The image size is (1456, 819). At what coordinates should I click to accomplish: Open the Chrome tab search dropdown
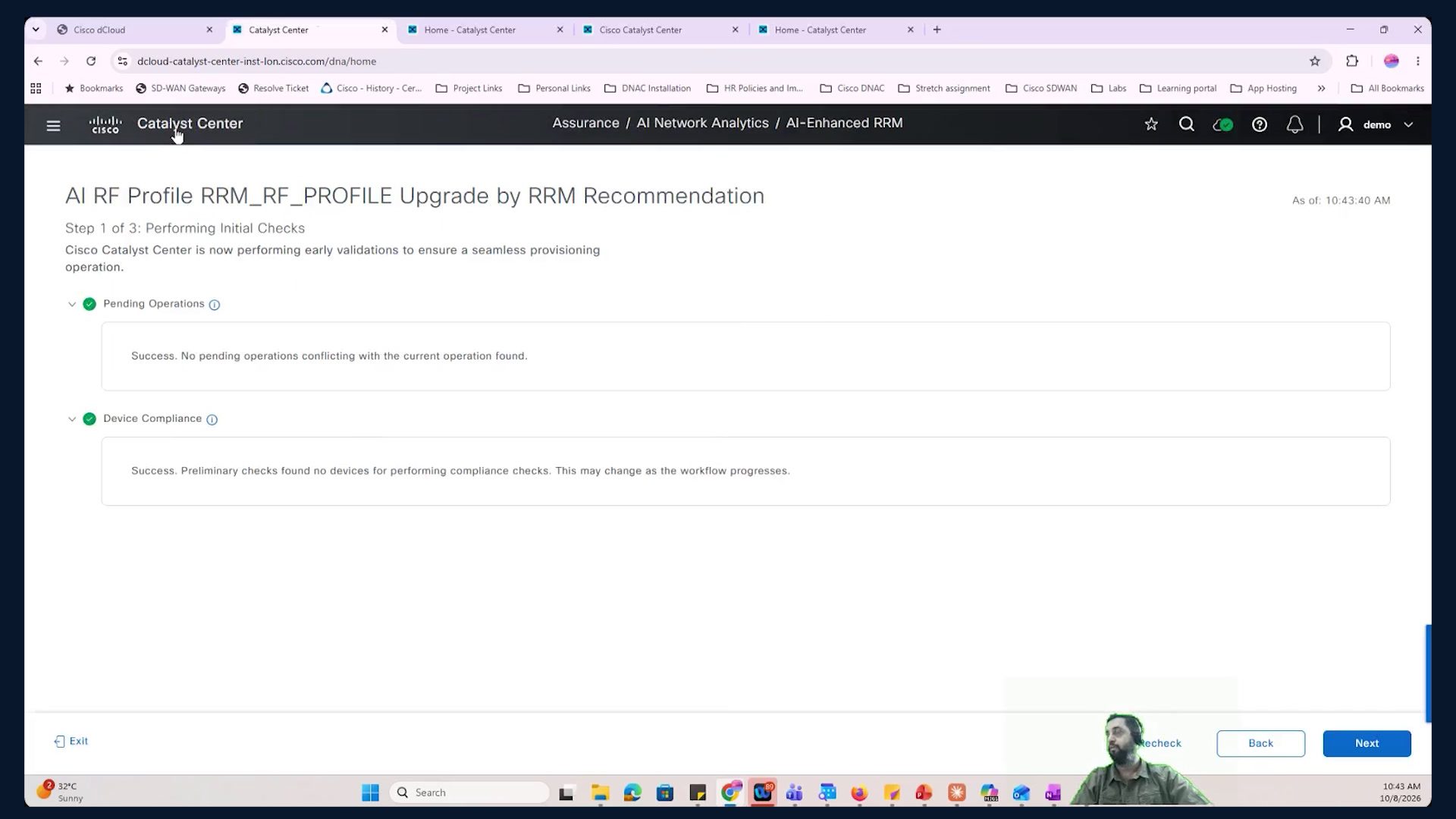[x=36, y=30]
